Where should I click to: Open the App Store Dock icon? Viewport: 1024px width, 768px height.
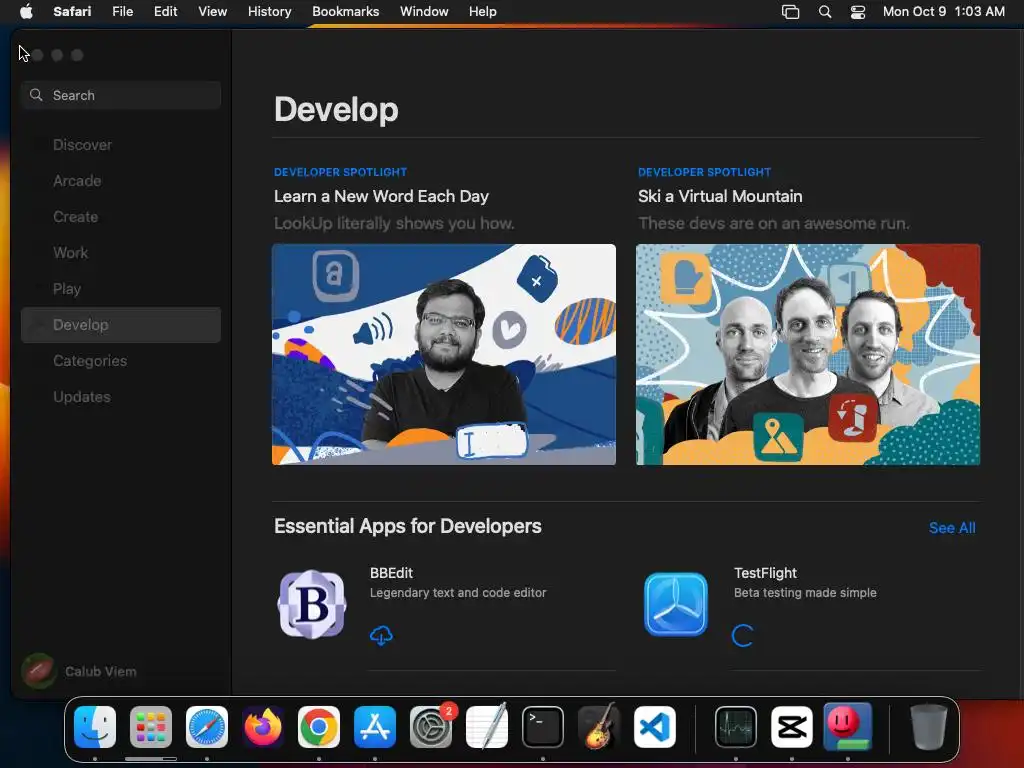tap(375, 726)
